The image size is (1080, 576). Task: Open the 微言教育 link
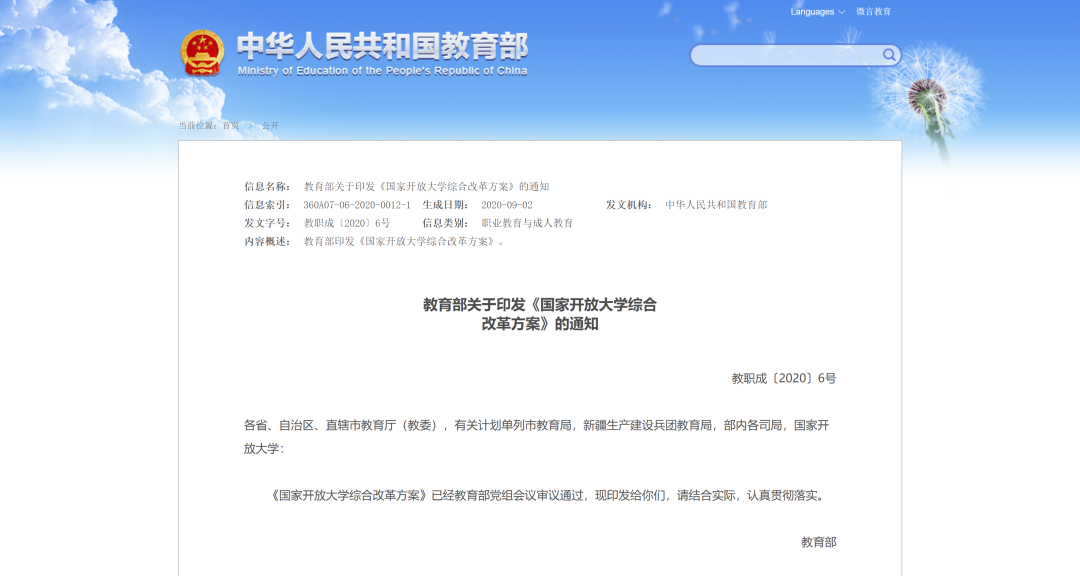click(873, 12)
